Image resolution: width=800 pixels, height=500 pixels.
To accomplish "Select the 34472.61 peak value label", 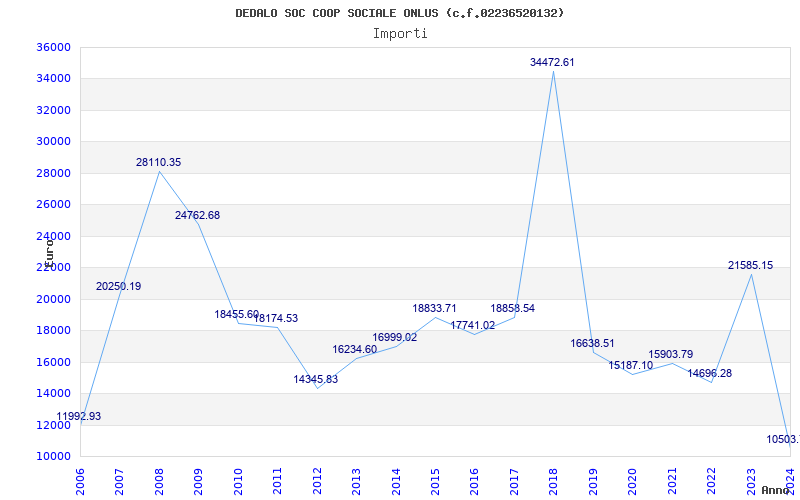I will coord(552,62).
